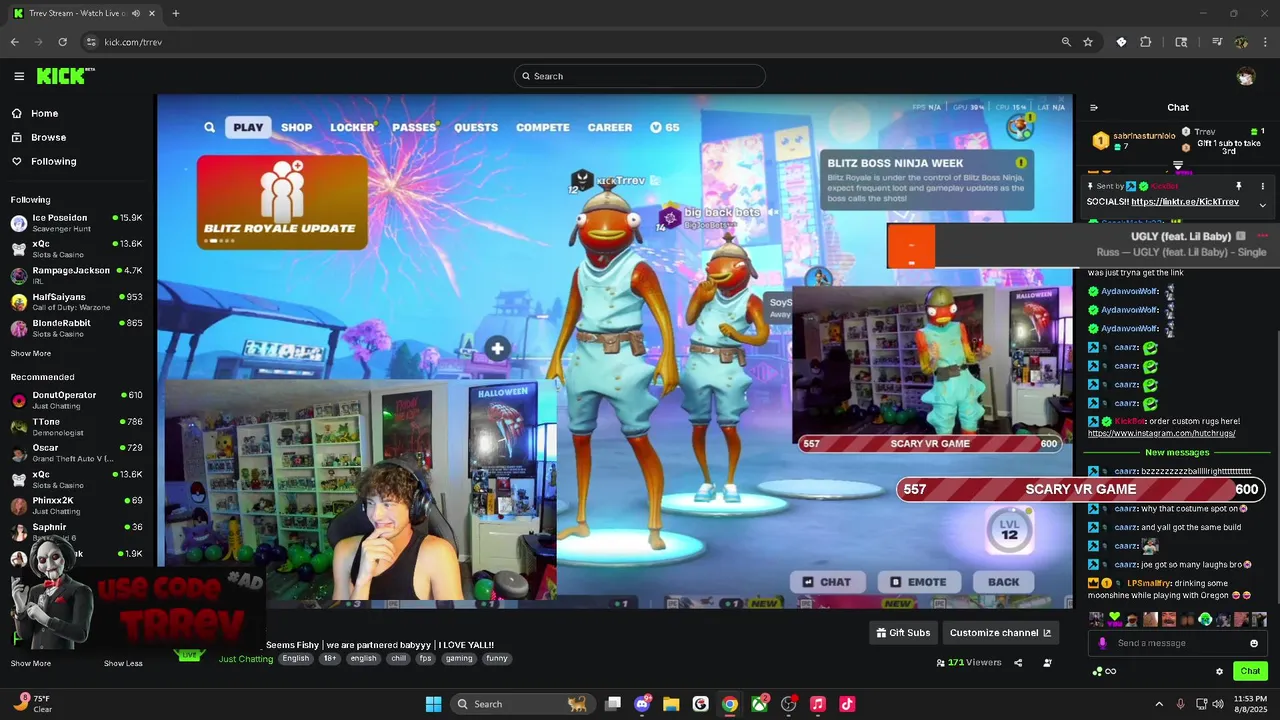Screen dimensions: 1280x720
Task: Click Gift Subs button
Action: tap(903, 632)
